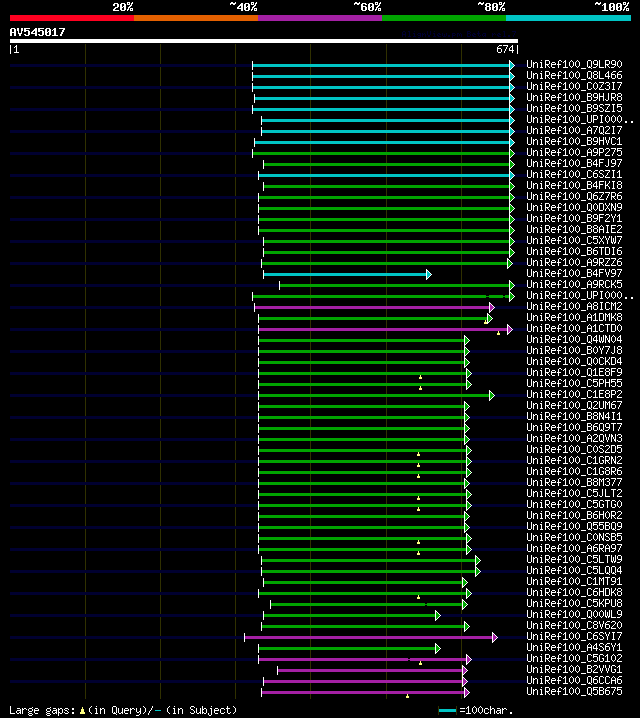The image size is (640, 718).
Task: Click the UniRef100_C6SYI7 subject name
Action: (x=574, y=636)
